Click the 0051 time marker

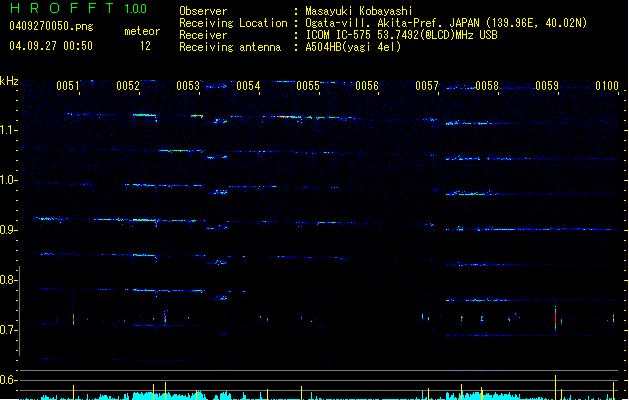click(68, 86)
